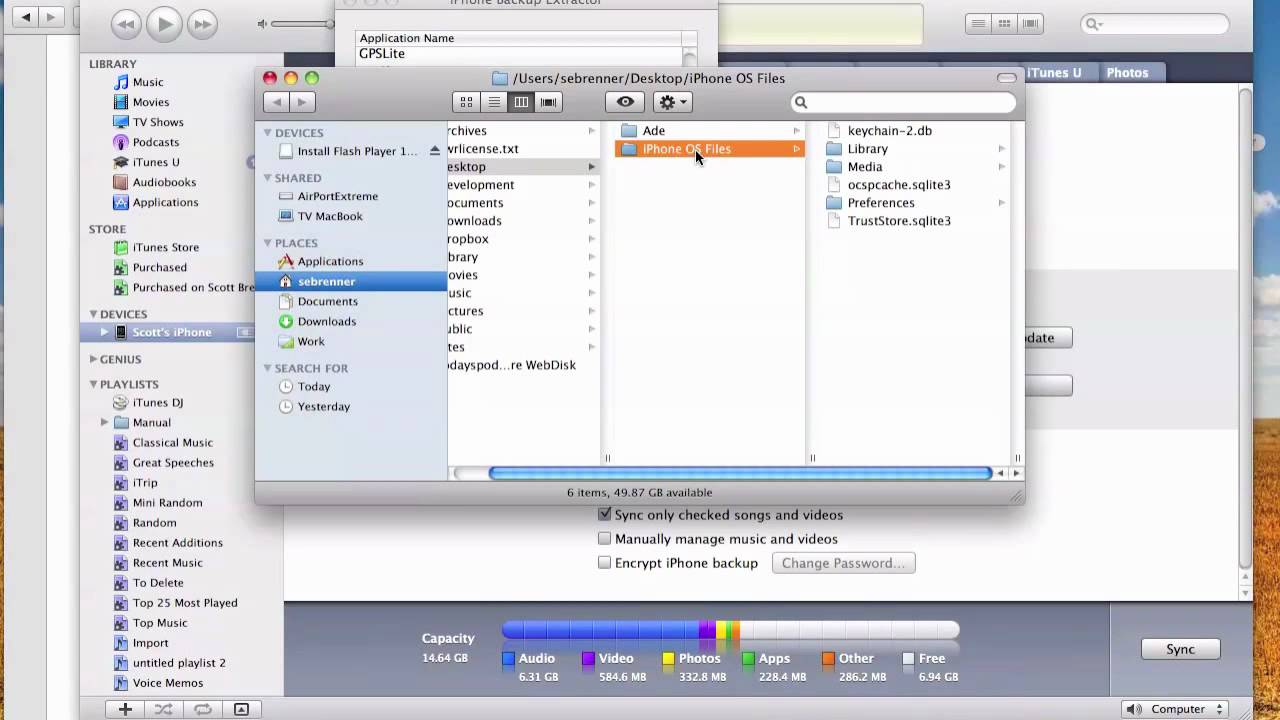Collapse SHARED section in Finder sidebar
This screenshot has width=1280, height=720.
coord(268,178)
